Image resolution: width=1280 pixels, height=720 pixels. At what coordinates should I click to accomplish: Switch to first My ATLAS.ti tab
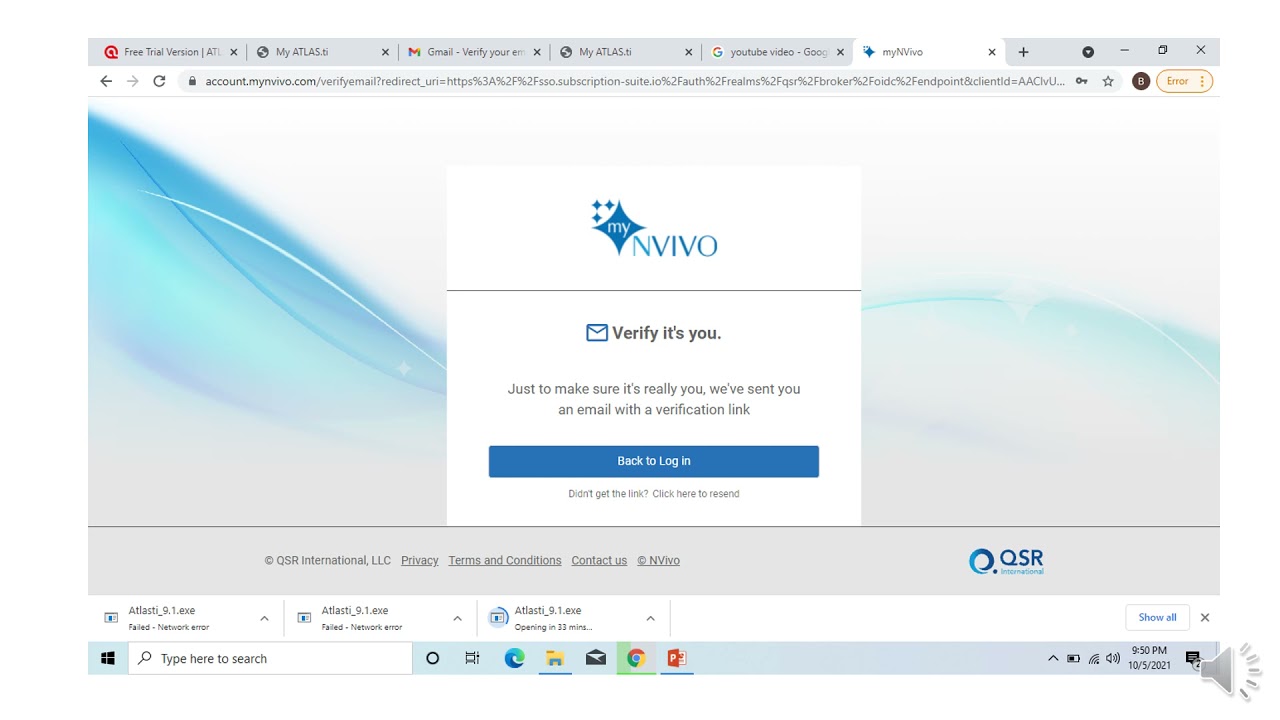(x=322, y=52)
